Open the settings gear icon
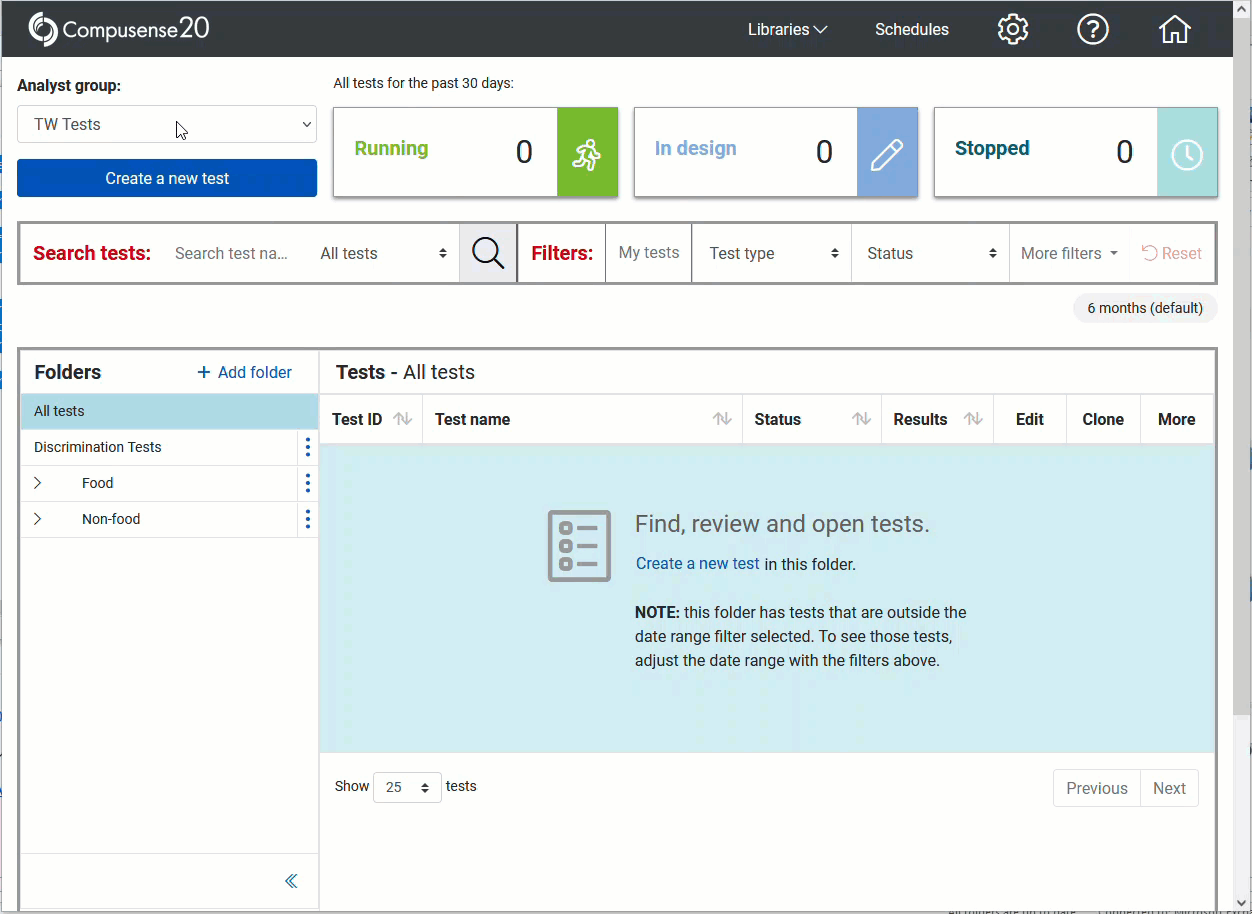1252x914 pixels. click(x=1013, y=29)
